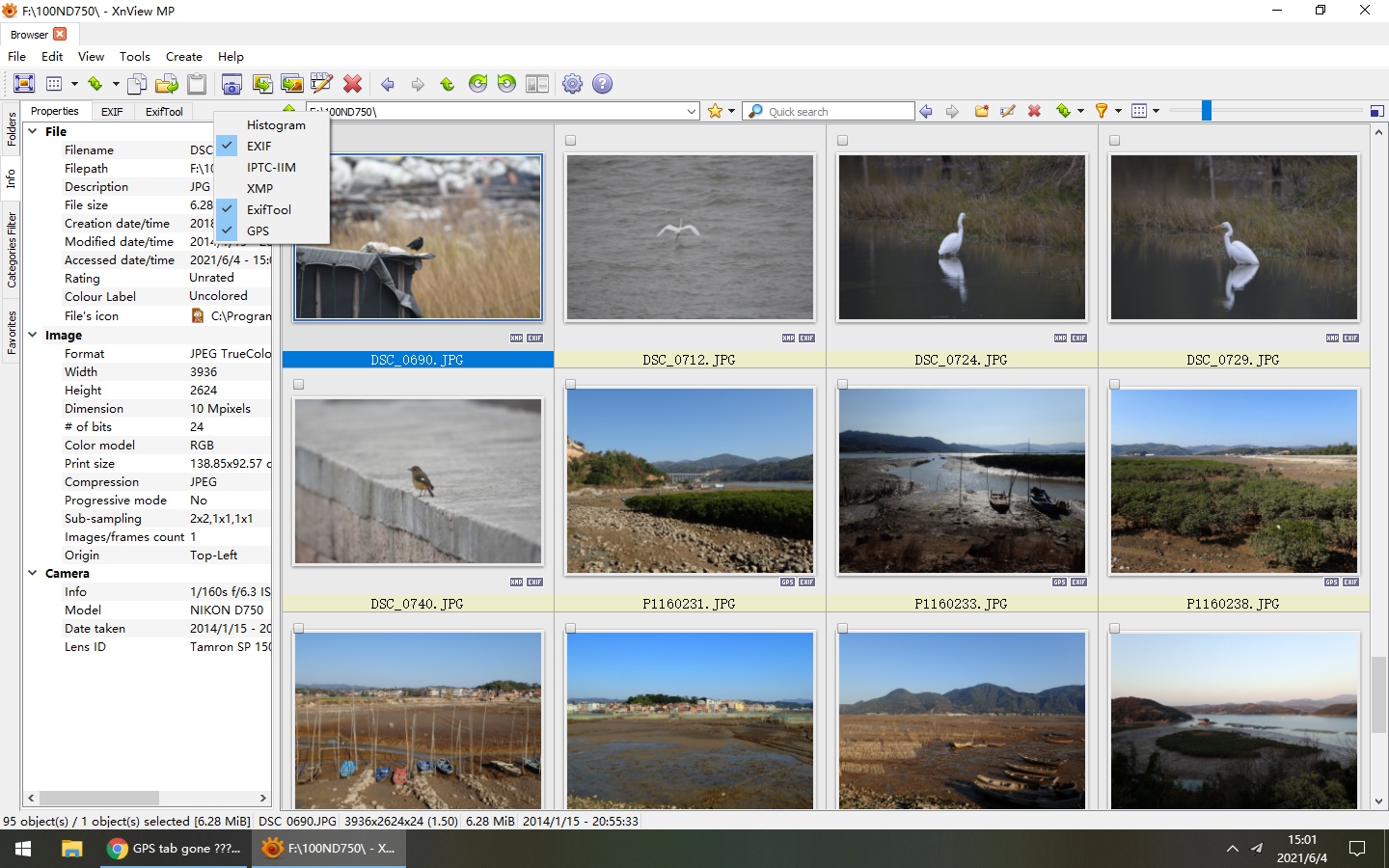The width and height of the screenshot is (1389, 868).
Task: Click the Chrome 'GPS tab gone' taskbar button
Action: (175, 849)
